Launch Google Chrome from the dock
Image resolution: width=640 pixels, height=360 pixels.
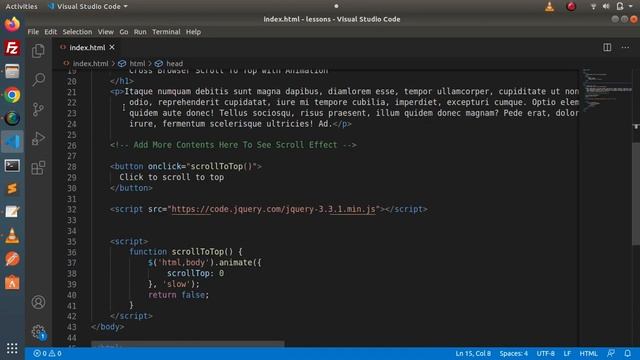coord(12,95)
